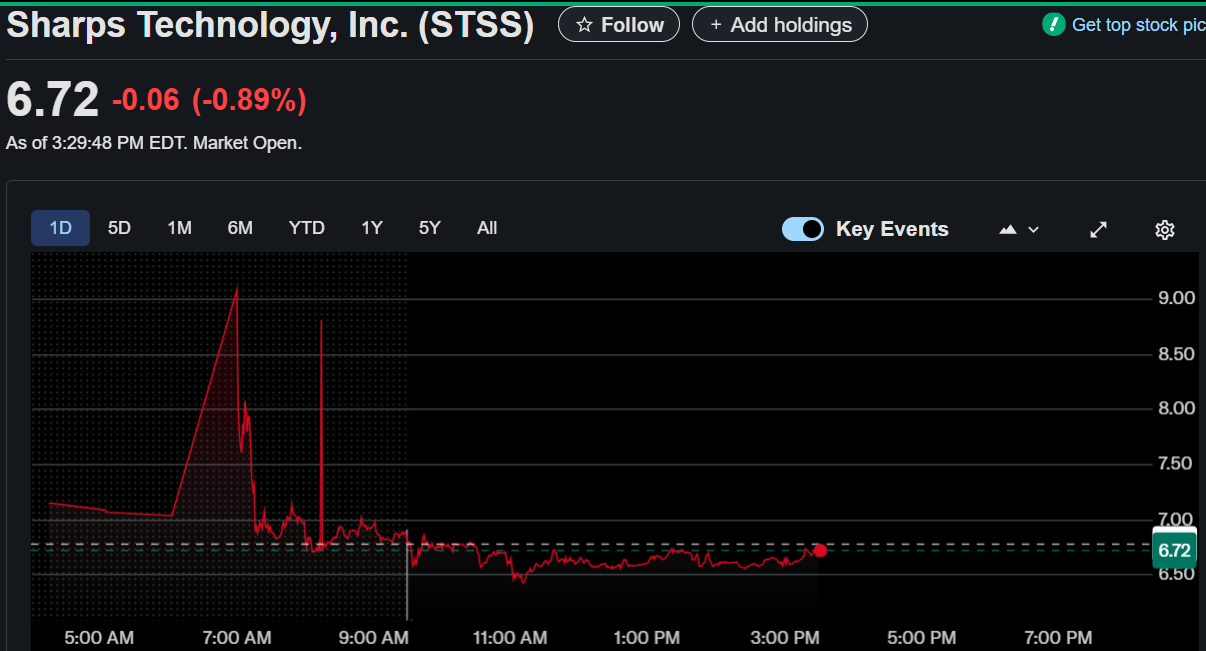This screenshot has width=1206, height=651.
Task: Click the Add holdings button
Action: click(x=779, y=25)
